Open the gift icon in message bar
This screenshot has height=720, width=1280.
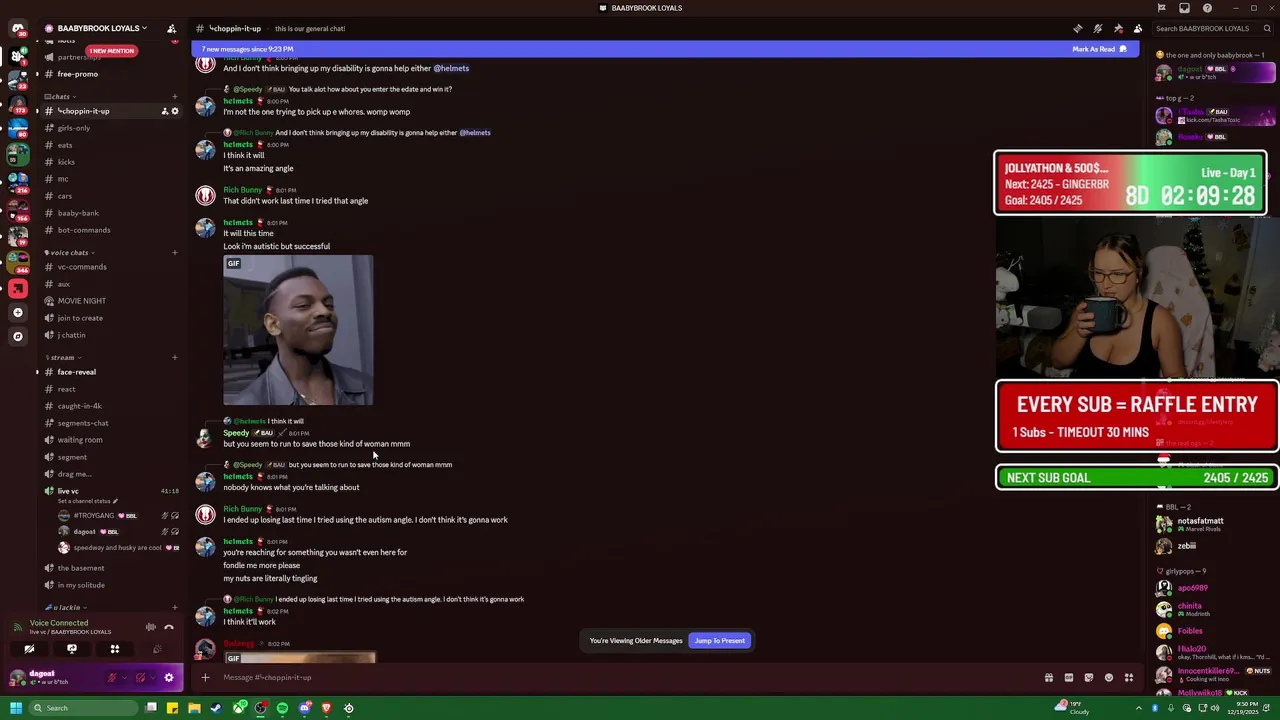[1049, 677]
